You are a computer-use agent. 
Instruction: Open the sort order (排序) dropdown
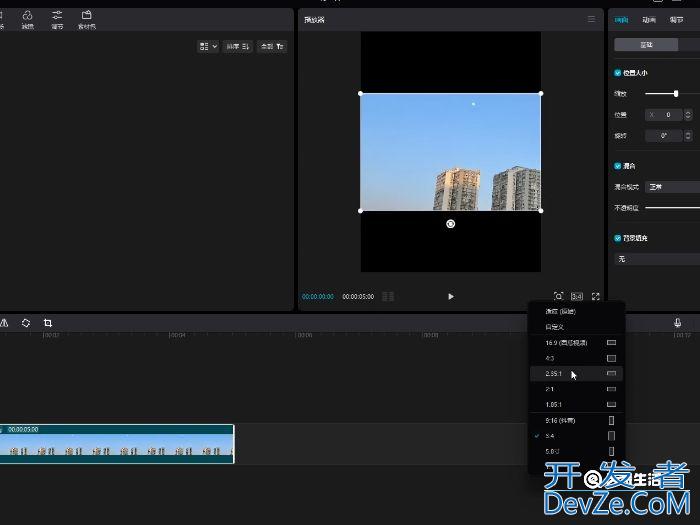[x=238, y=46]
